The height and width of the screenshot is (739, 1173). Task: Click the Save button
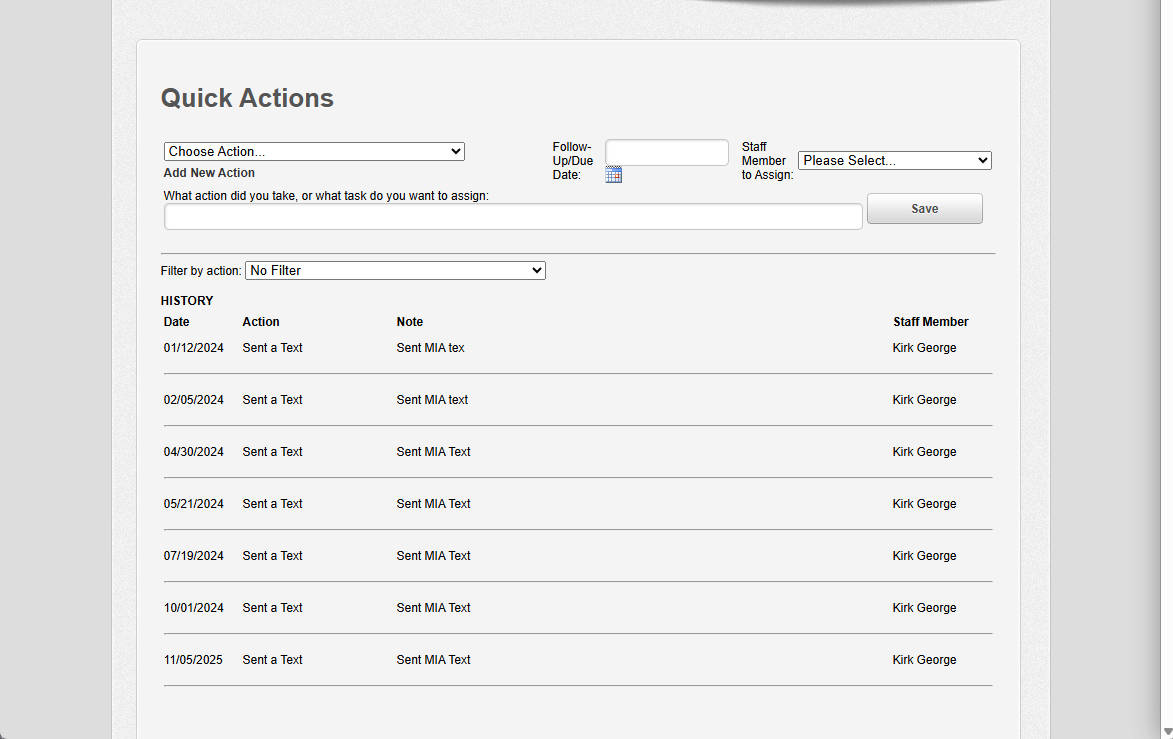click(x=925, y=209)
